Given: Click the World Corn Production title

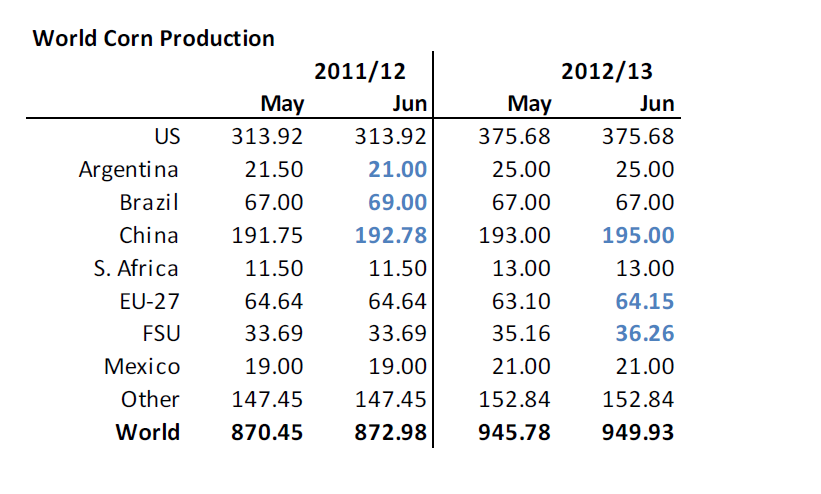Looking at the screenshot, I should (x=153, y=39).
